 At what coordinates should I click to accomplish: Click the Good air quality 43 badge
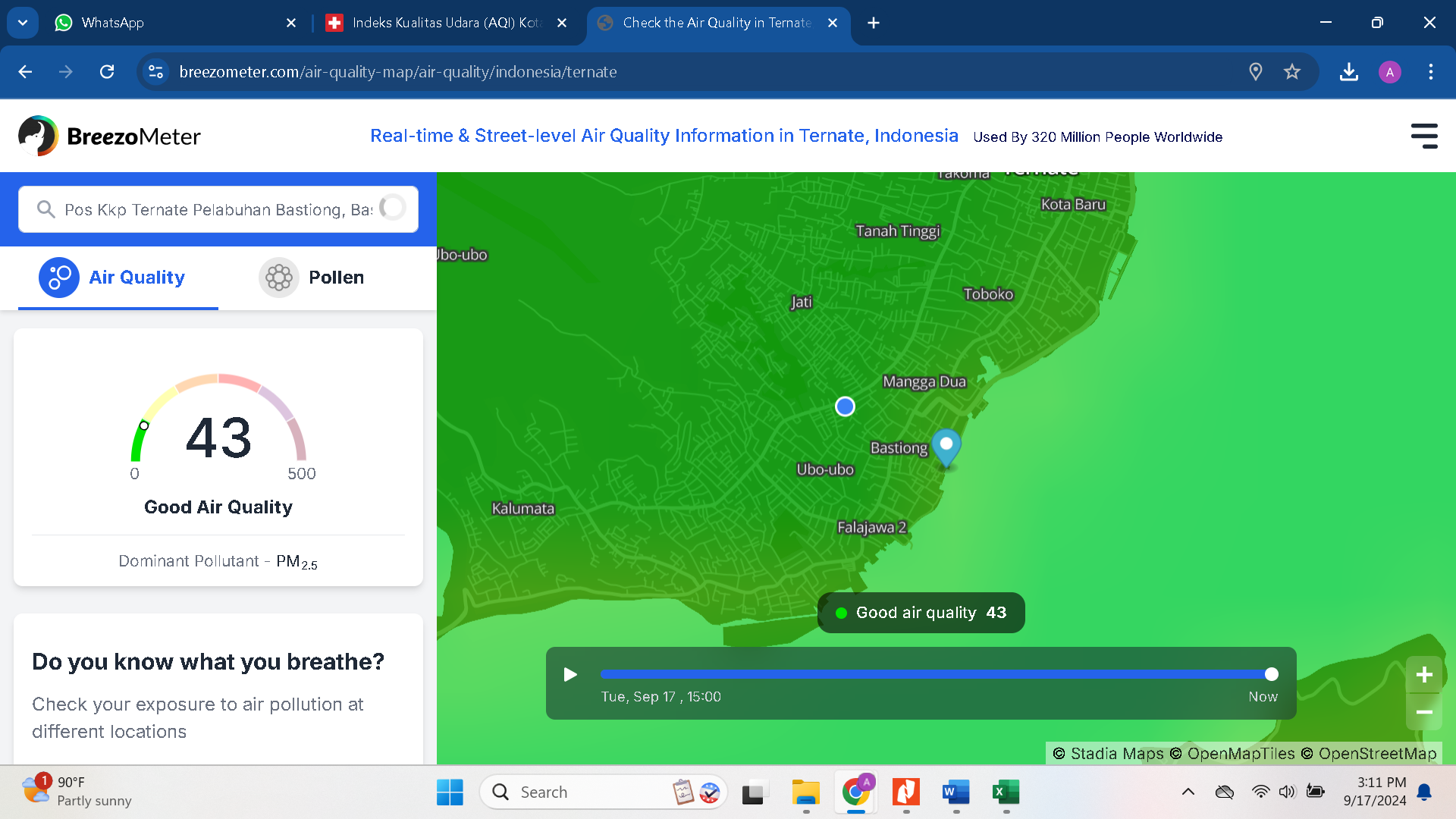pyautogui.click(x=921, y=613)
